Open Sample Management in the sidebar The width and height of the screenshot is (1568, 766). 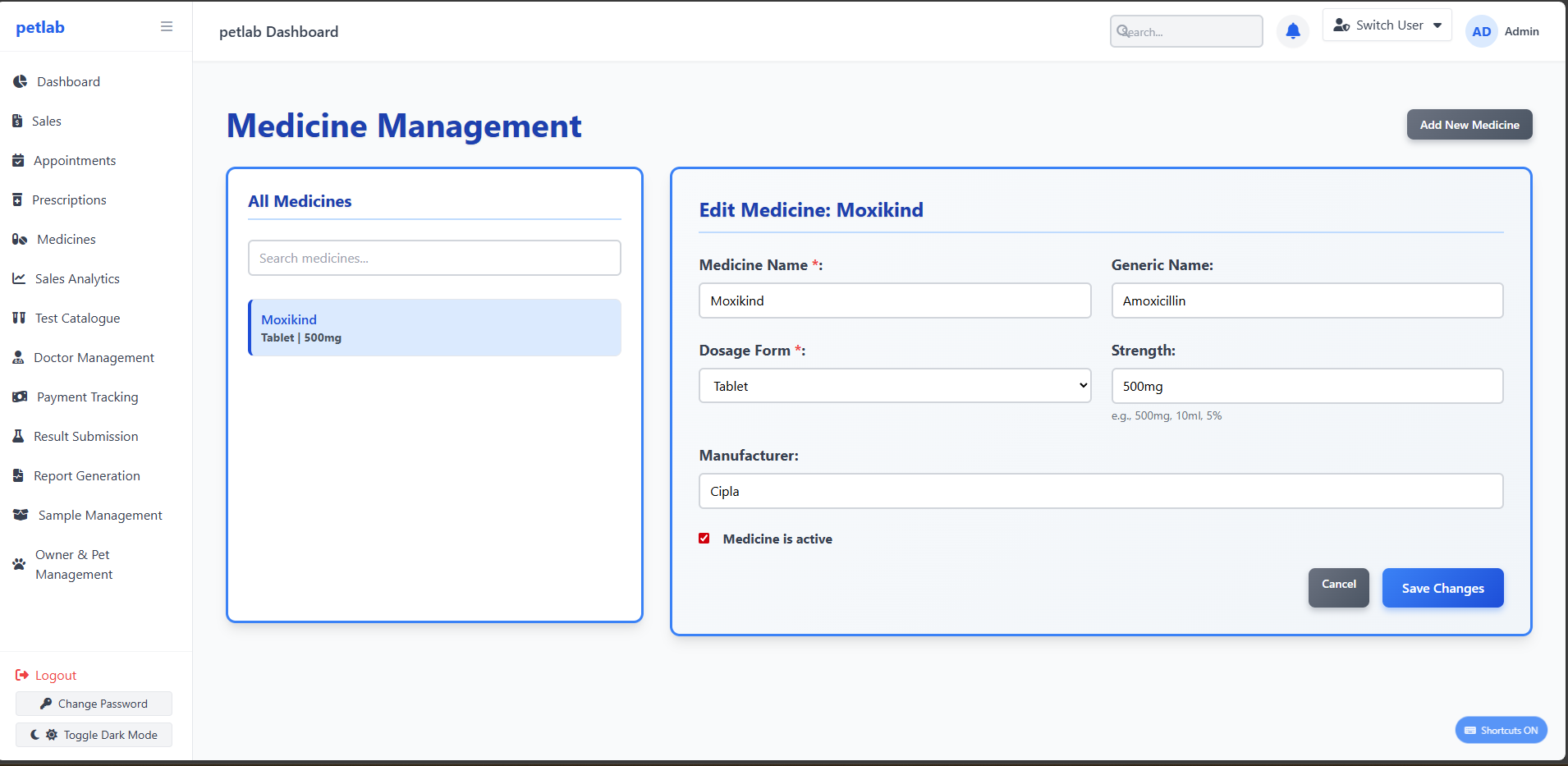[x=99, y=515]
